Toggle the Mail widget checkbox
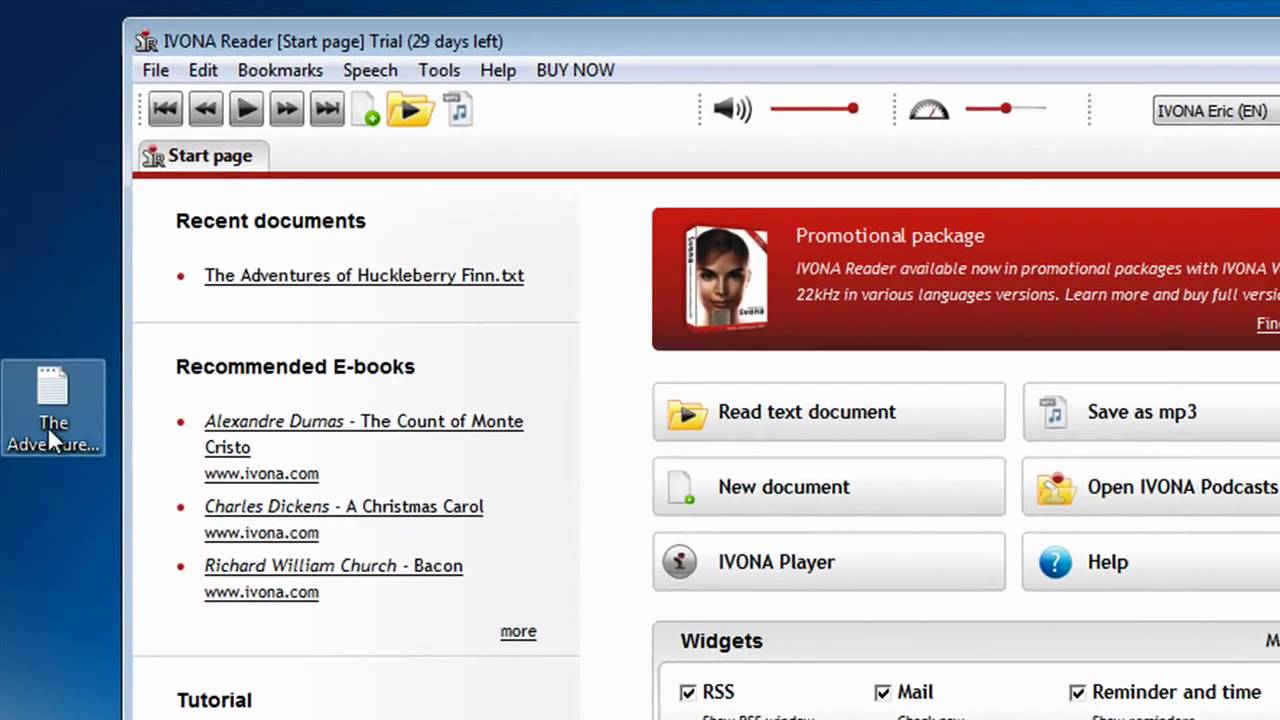The image size is (1280, 720). tap(882, 692)
